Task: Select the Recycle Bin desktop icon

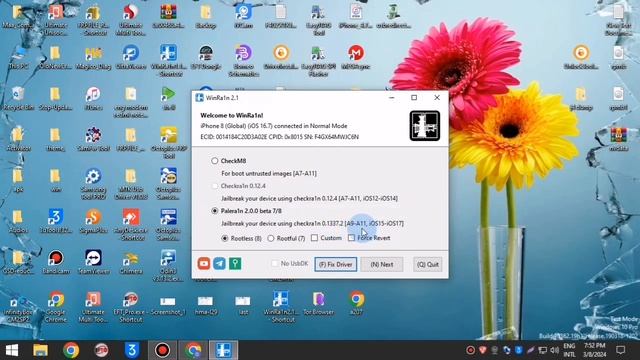Action: click(18, 99)
